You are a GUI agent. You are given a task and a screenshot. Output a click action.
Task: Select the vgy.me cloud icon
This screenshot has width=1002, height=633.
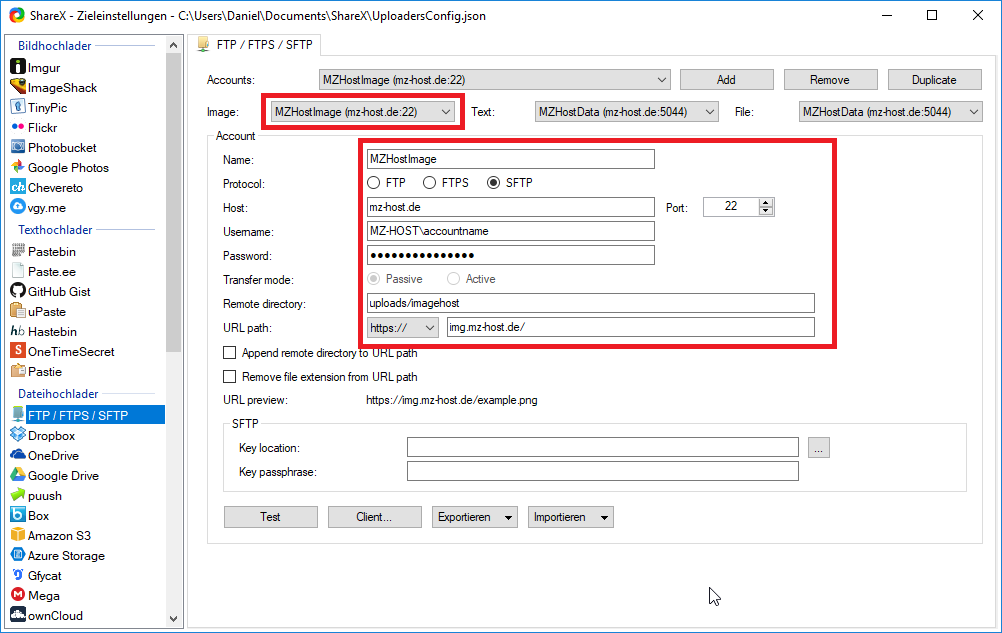coord(18,207)
